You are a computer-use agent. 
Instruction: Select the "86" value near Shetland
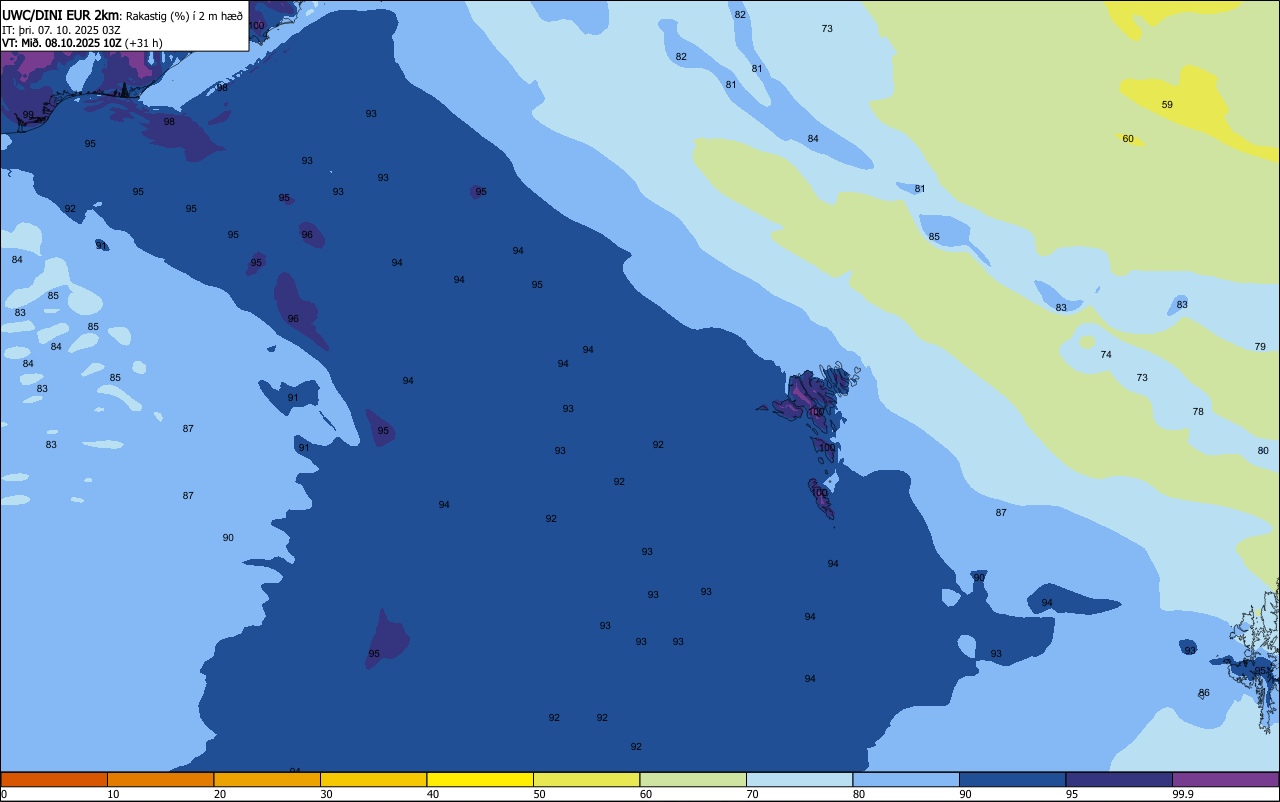coord(1204,693)
